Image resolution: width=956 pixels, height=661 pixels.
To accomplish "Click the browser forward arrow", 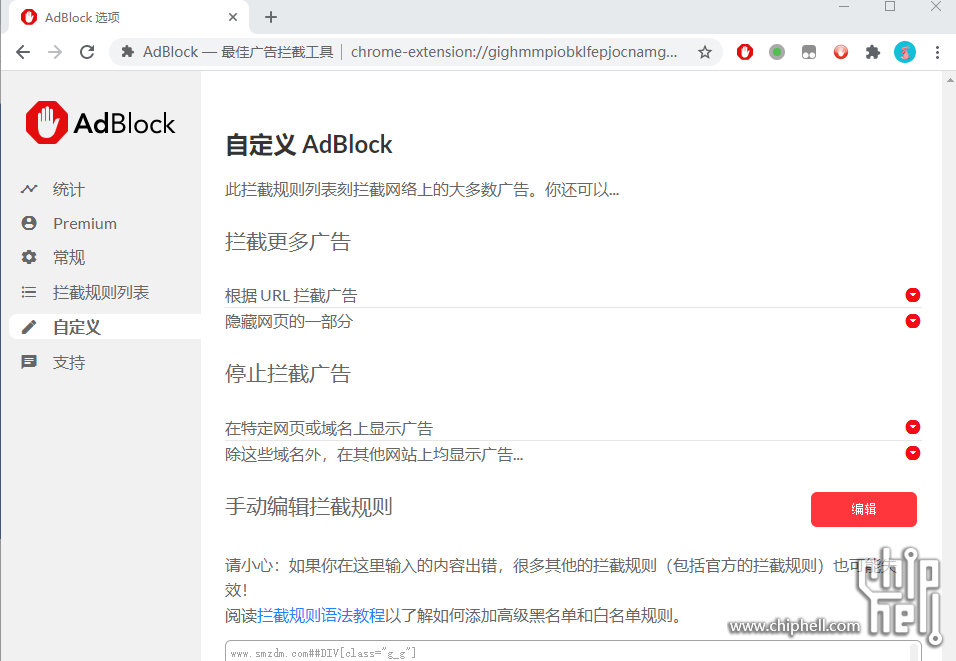I will [55, 52].
